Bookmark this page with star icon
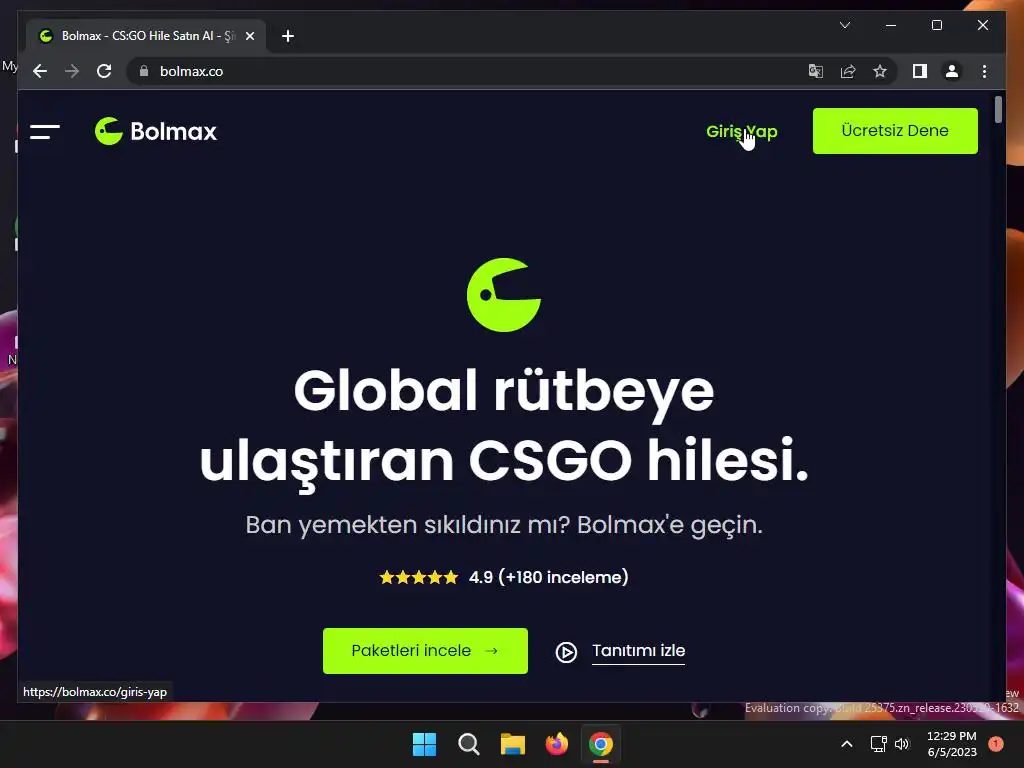Image resolution: width=1024 pixels, height=768 pixels. pos(880,71)
